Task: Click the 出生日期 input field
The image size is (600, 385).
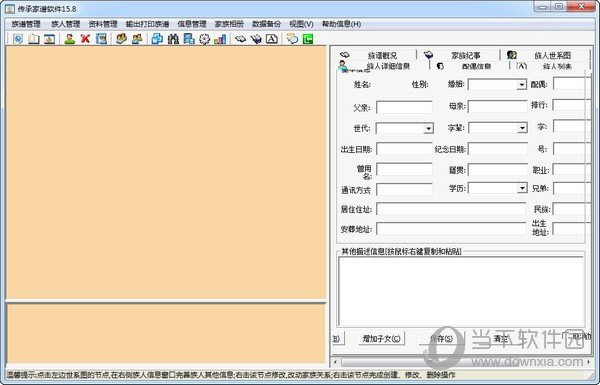Action: 404,149
